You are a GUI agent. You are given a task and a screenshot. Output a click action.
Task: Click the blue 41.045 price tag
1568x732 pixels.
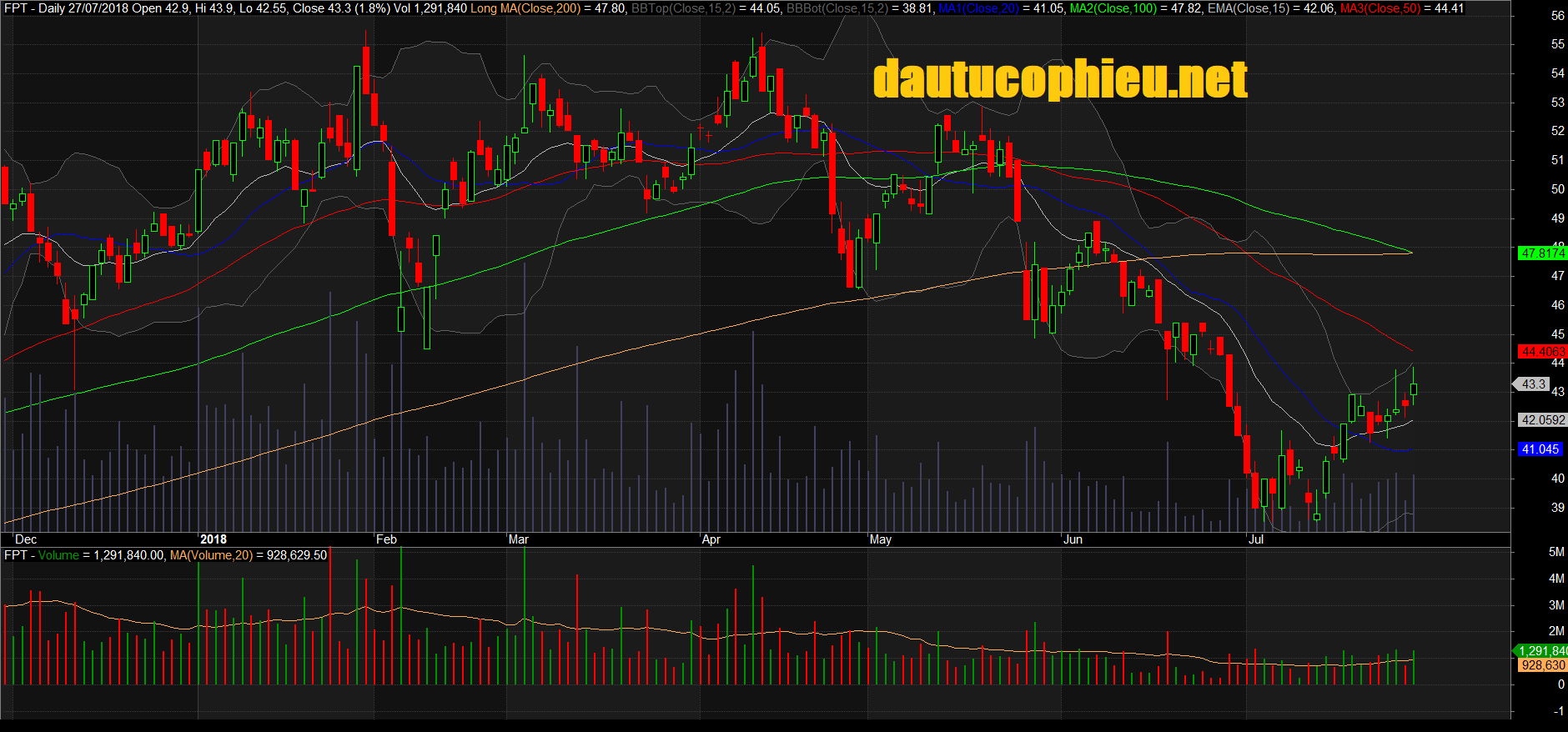tap(1539, 449)
